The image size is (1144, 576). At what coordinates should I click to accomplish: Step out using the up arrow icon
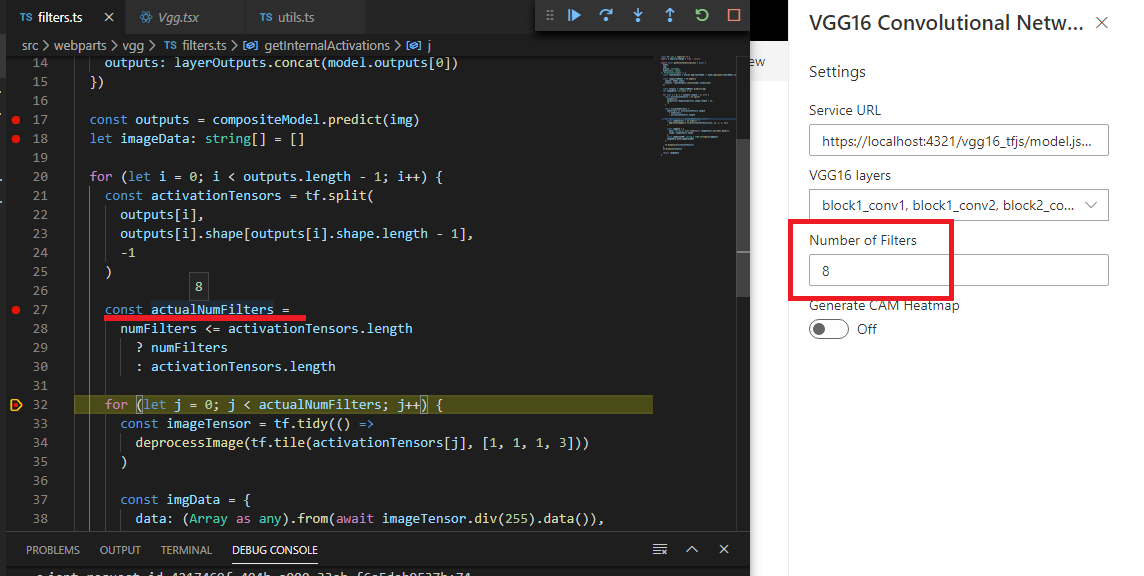(670, 15)
